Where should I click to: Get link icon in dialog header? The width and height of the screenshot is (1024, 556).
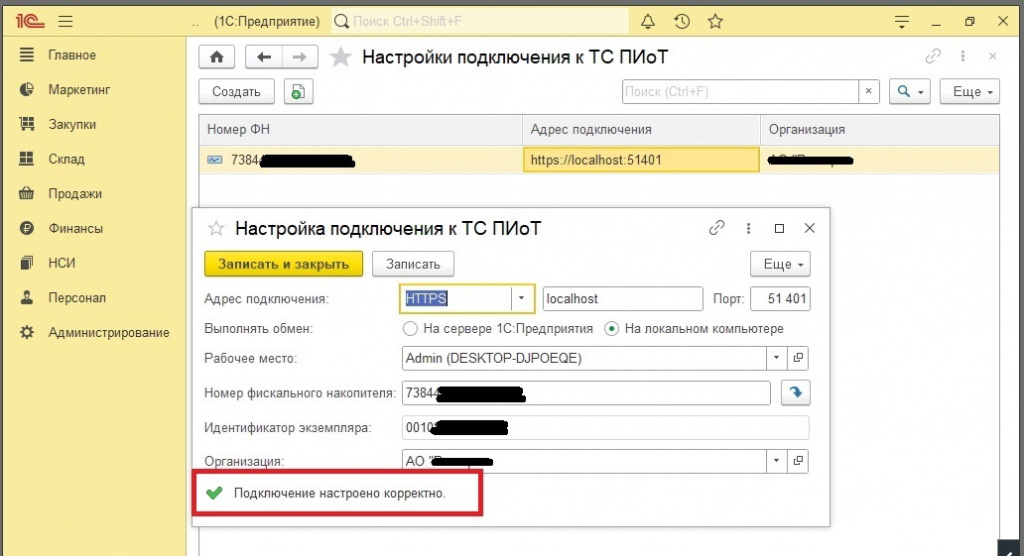[716, 227]
